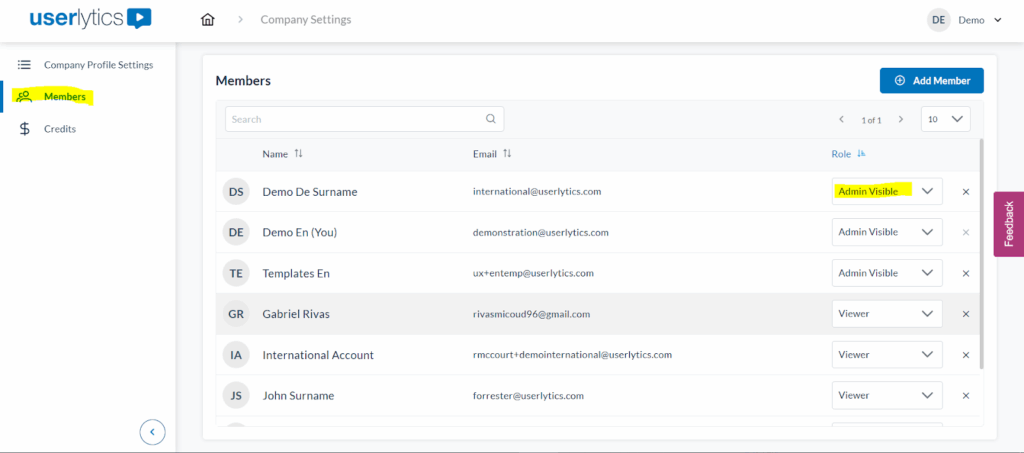Expand the Demo account menu
Screen dimensions: 1024x453
(966, 20)
